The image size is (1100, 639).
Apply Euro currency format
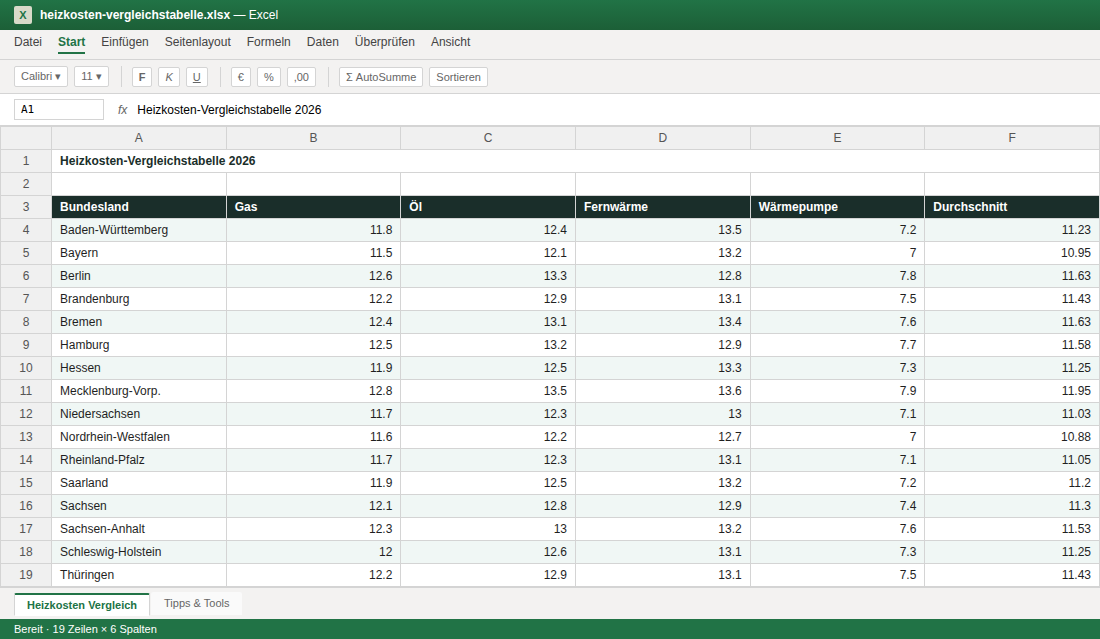[x=241, y=77]
